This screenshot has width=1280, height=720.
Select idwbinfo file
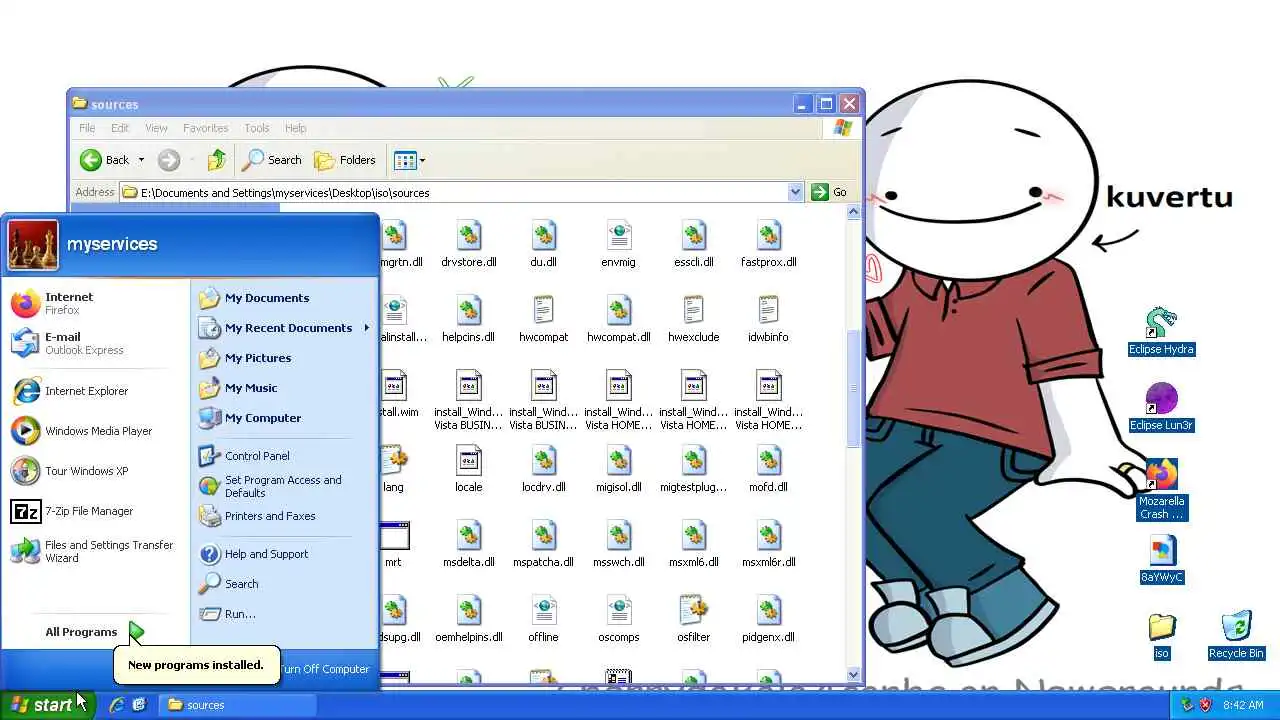pyautogui.click(x=769, y=320)
